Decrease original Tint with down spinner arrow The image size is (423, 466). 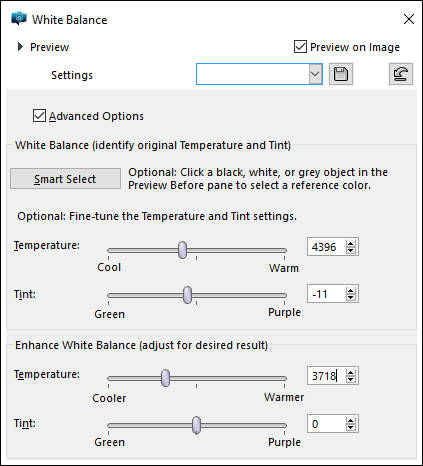pos(350,297)
